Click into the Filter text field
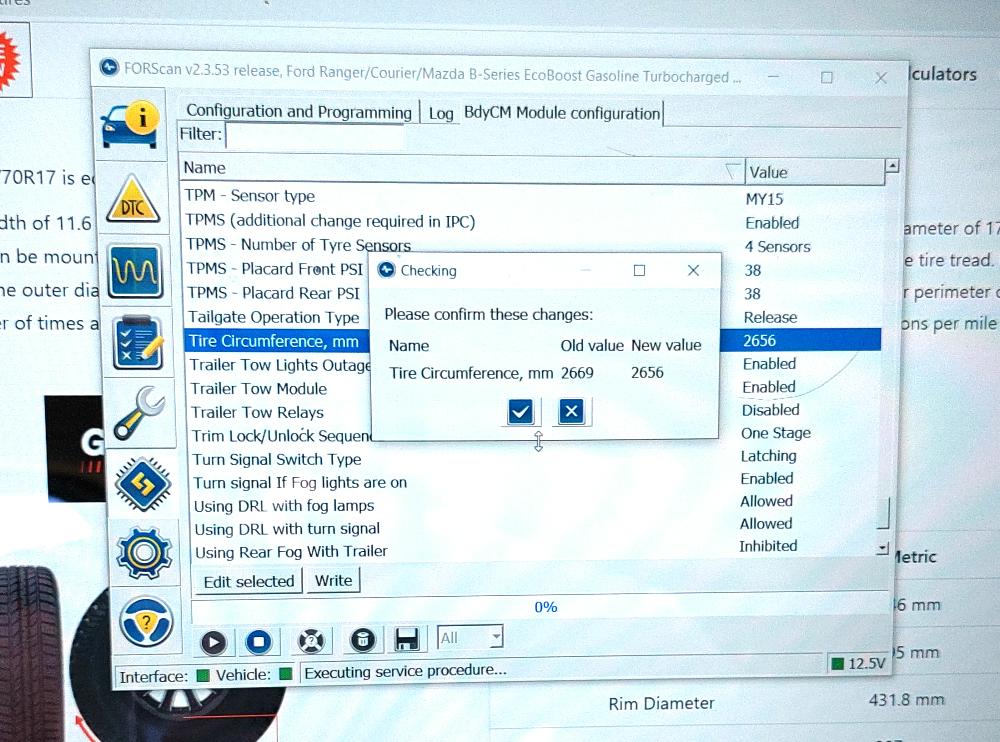The width and height of the screenshot is (1000, 742). [315, 135]
